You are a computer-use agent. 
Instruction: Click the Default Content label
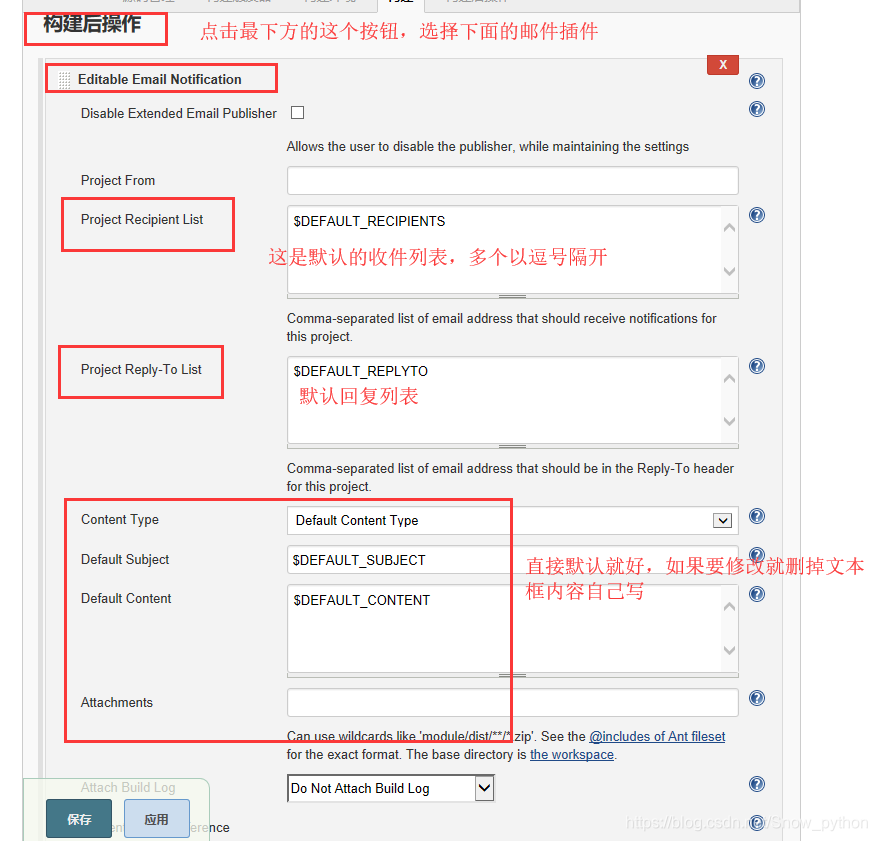tap(126, 598)
